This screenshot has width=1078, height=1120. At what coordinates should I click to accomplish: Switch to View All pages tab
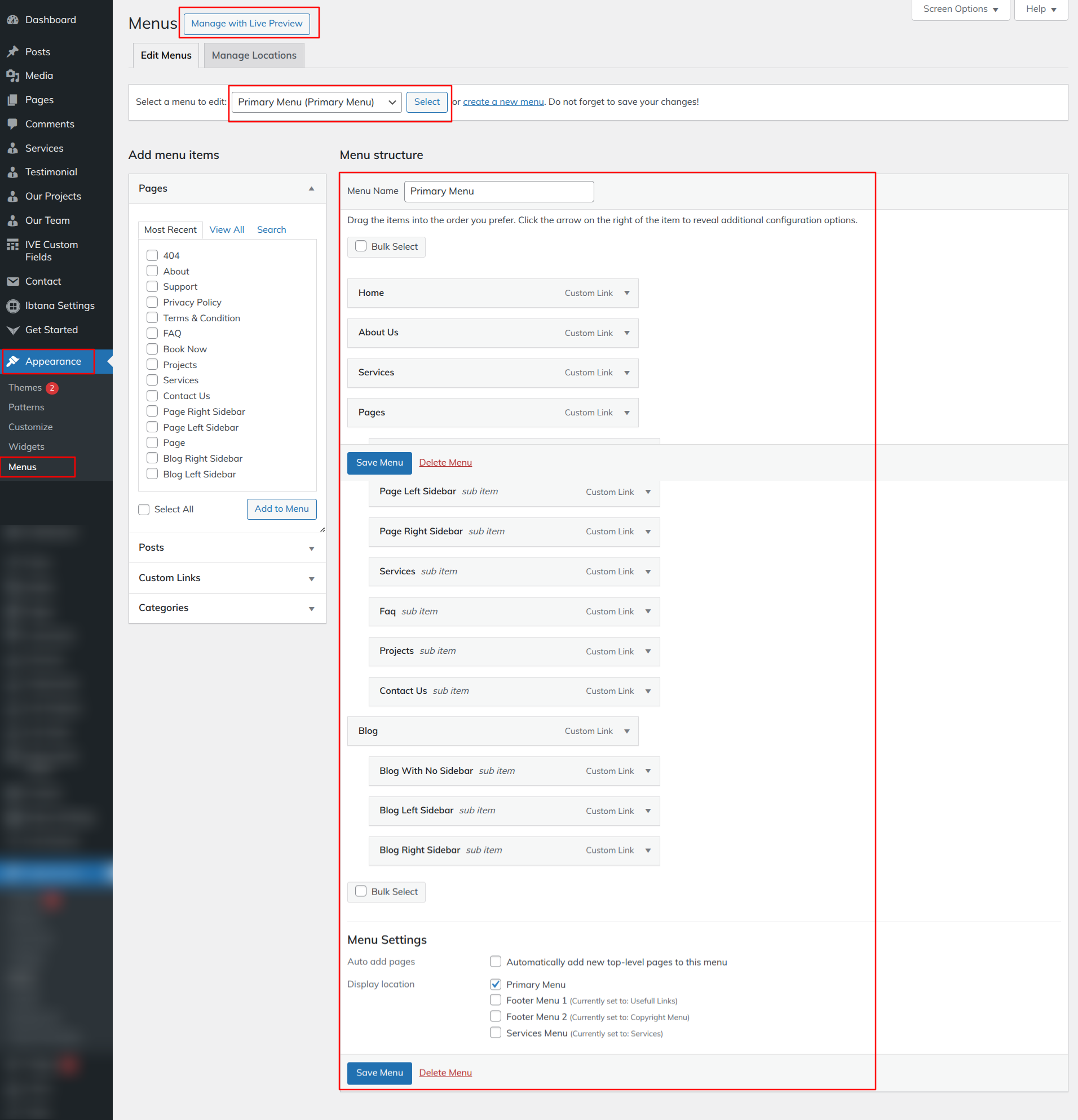[x=226, y=230]
